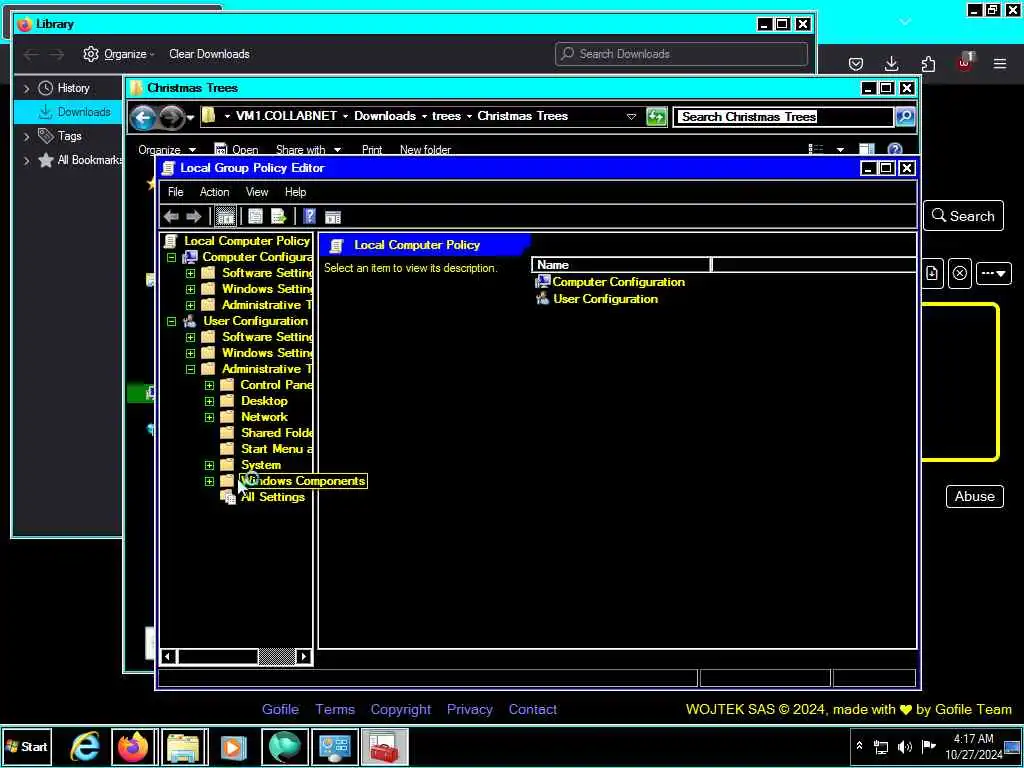Click the volume speaker icon in system tray
The image size is (1024, 768).
pos(904,747)
